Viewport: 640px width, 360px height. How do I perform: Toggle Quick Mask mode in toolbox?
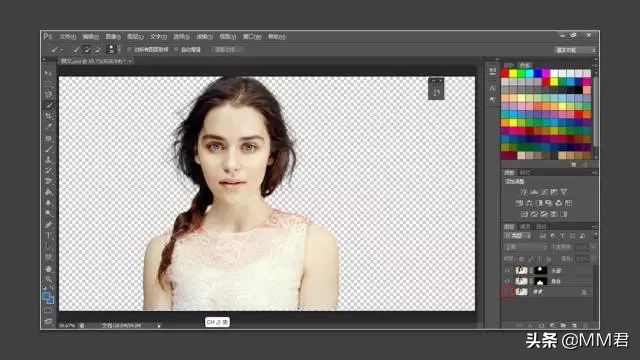click(48, 311)
